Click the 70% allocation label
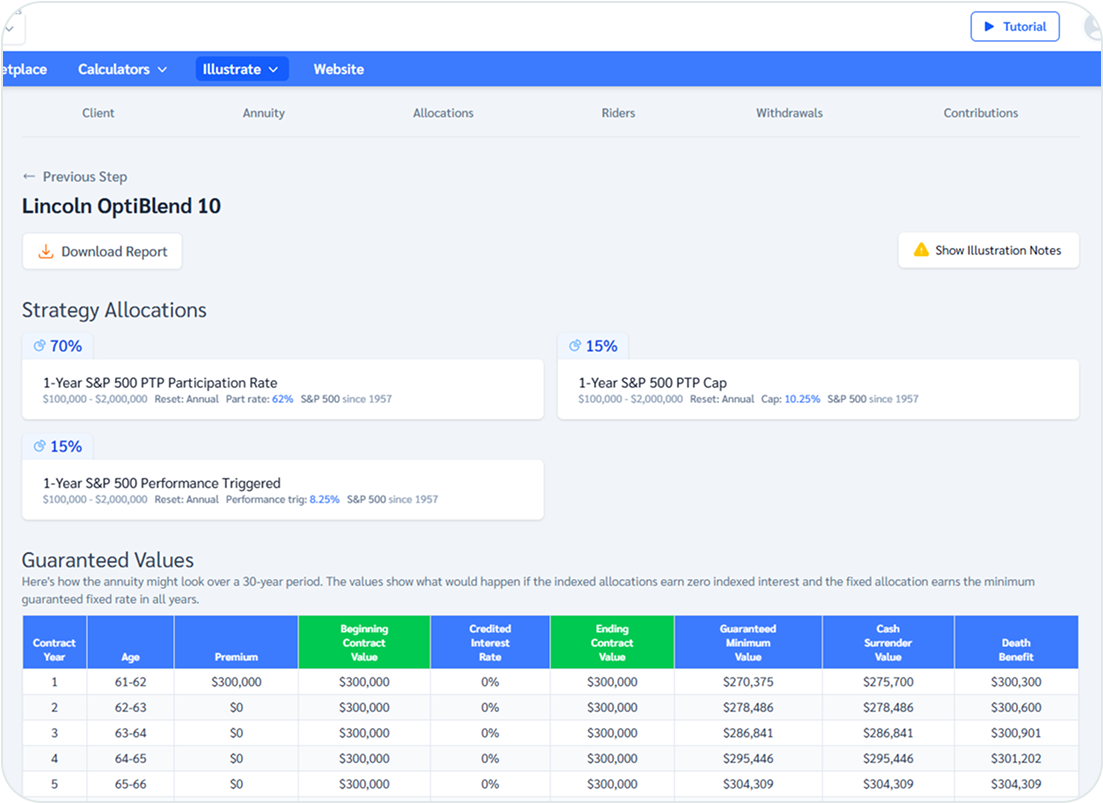Screen dimensions: 1103x803 pos(66,346)
